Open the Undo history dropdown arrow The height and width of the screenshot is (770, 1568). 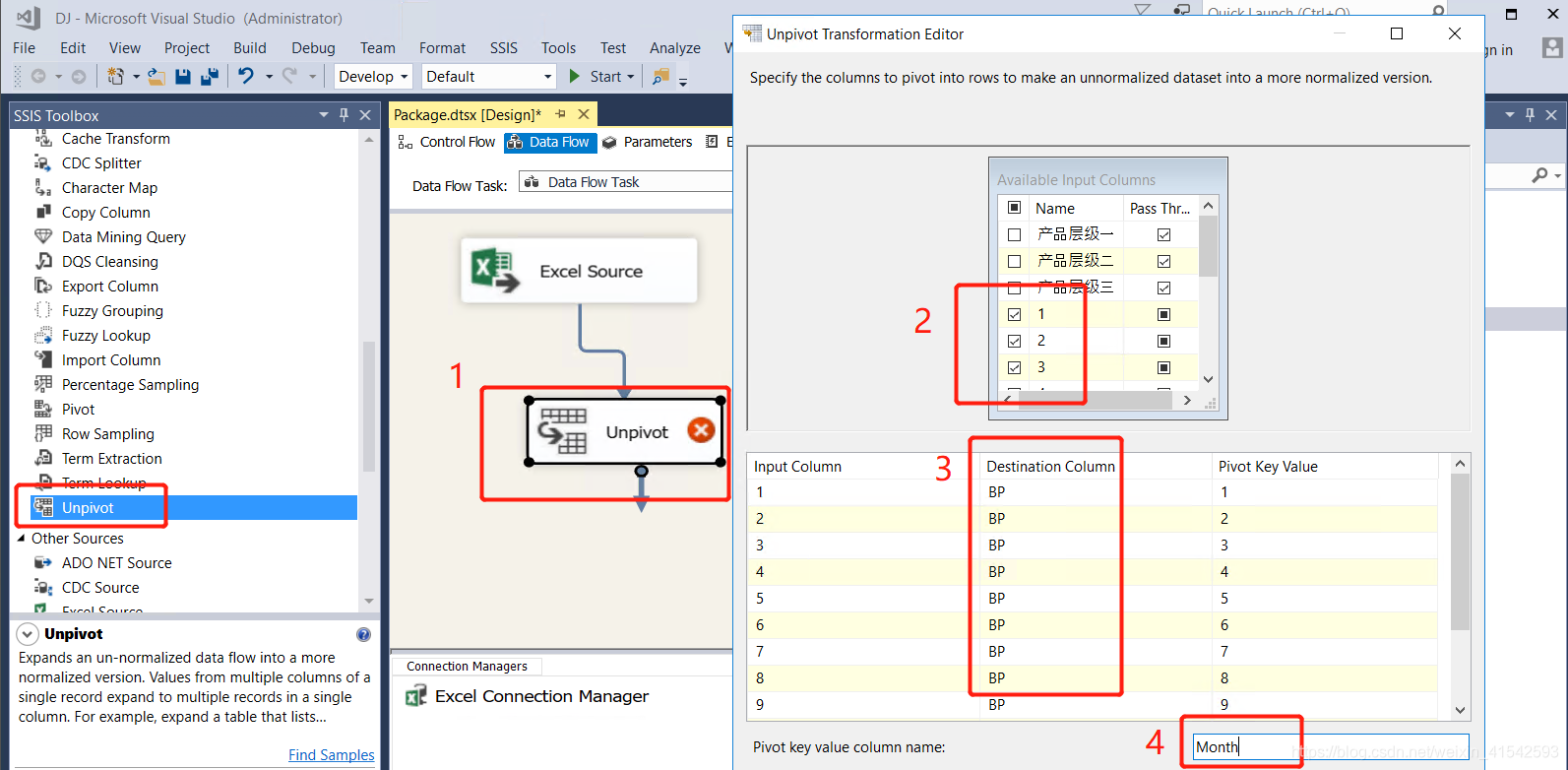pos(269,76)
